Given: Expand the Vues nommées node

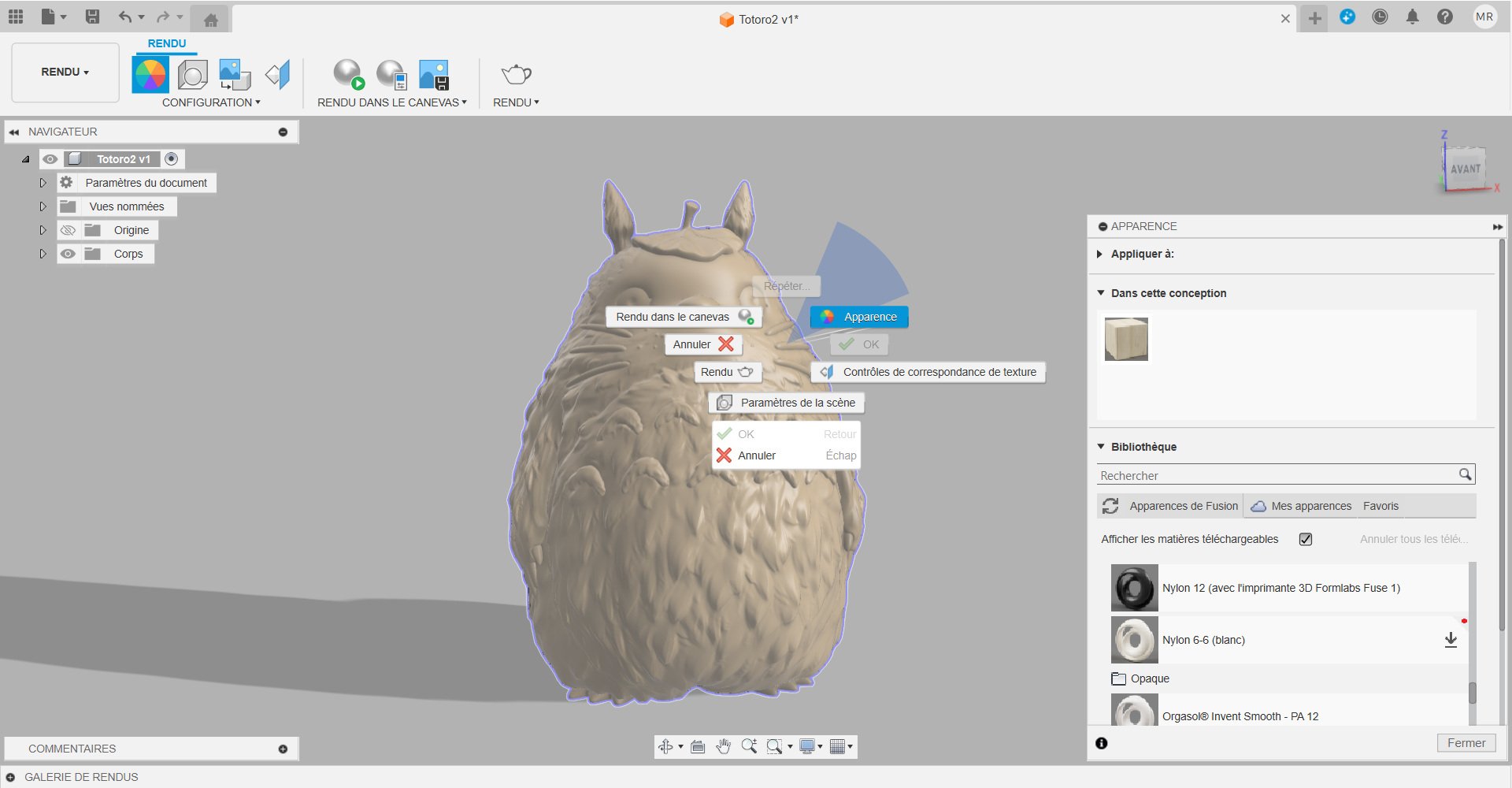Looking at the screenshot, I should [43, 206].
